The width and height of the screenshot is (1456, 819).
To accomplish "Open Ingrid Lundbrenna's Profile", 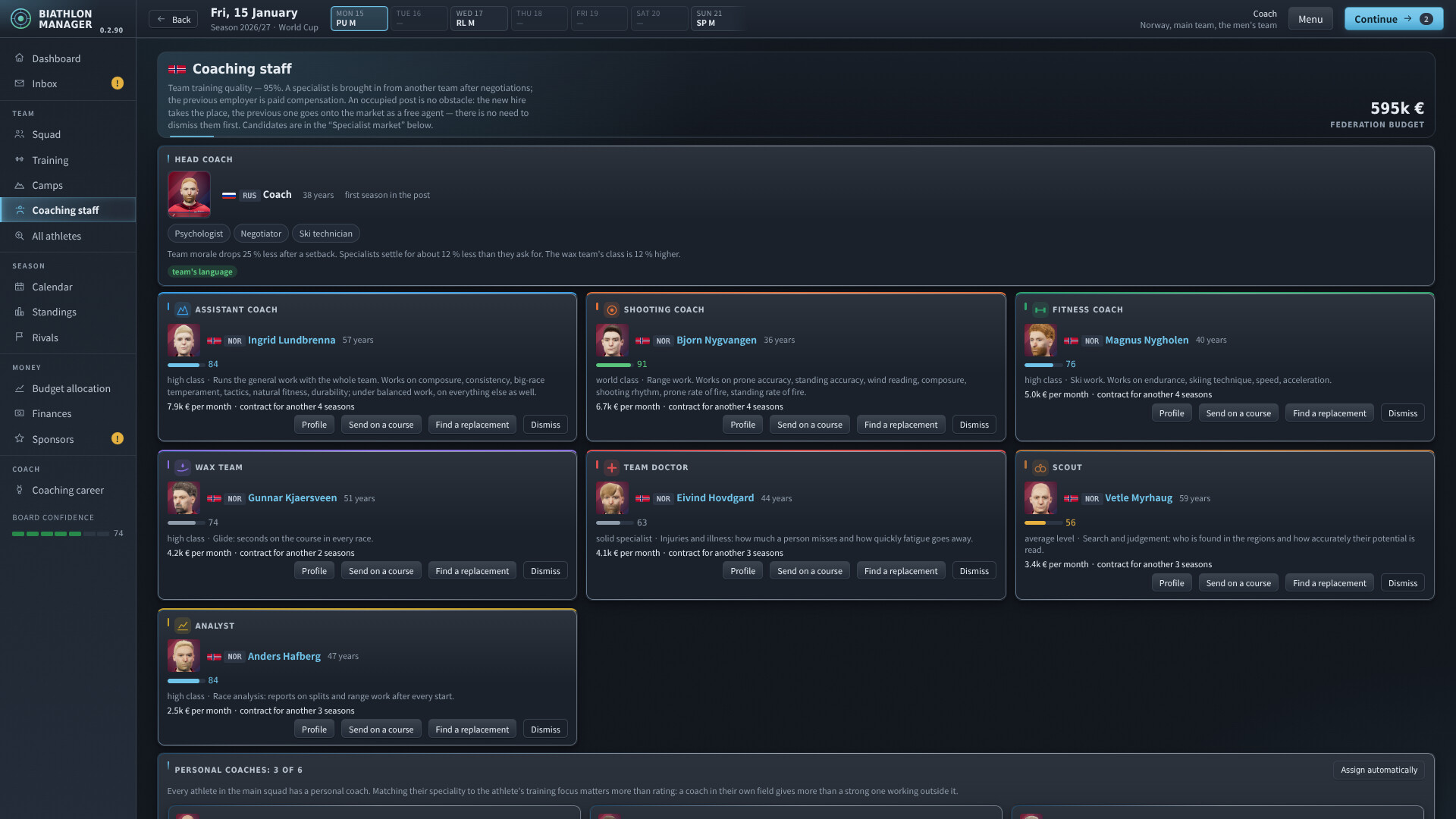I will click(x=314, y=425).
